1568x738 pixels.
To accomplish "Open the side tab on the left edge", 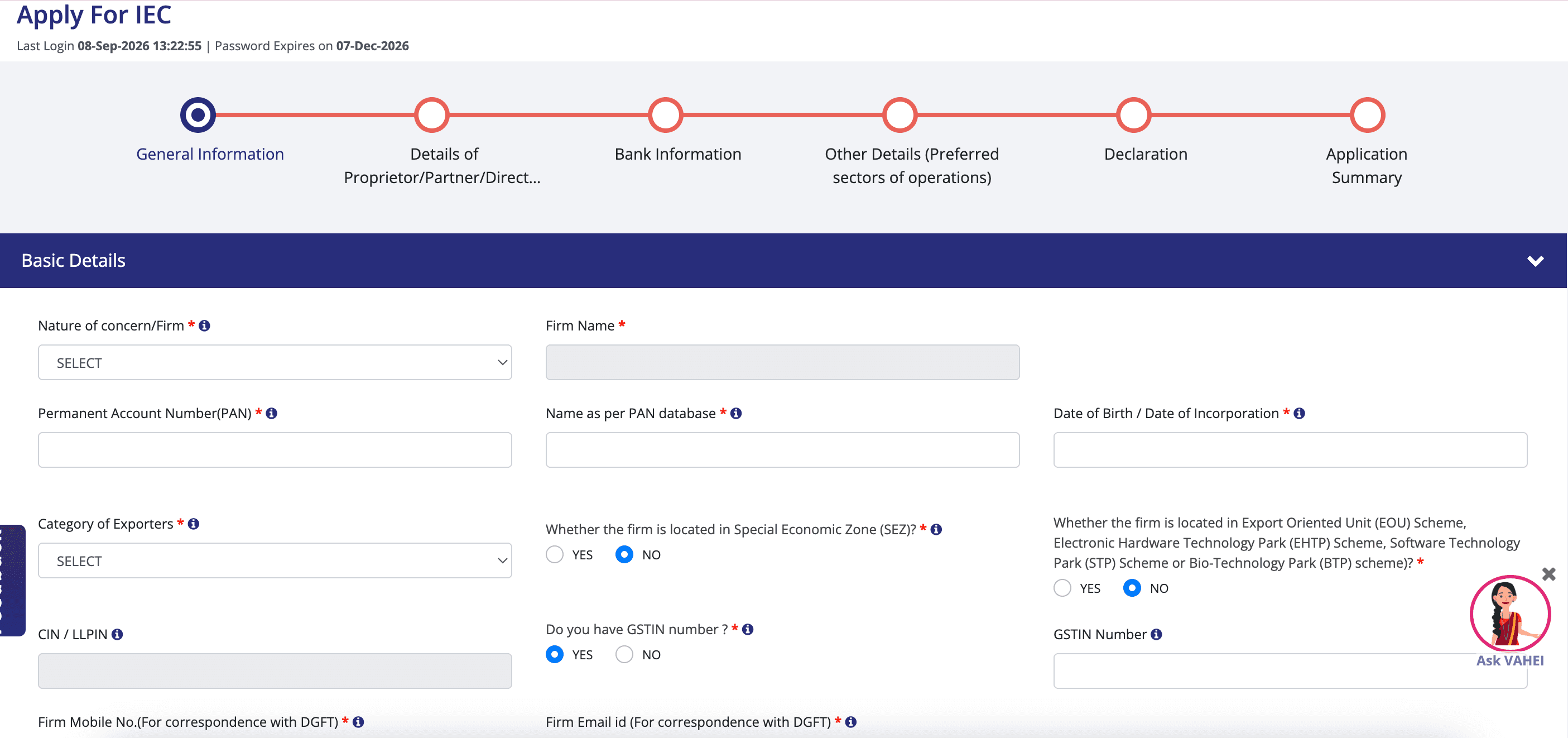I will (12, 580).
